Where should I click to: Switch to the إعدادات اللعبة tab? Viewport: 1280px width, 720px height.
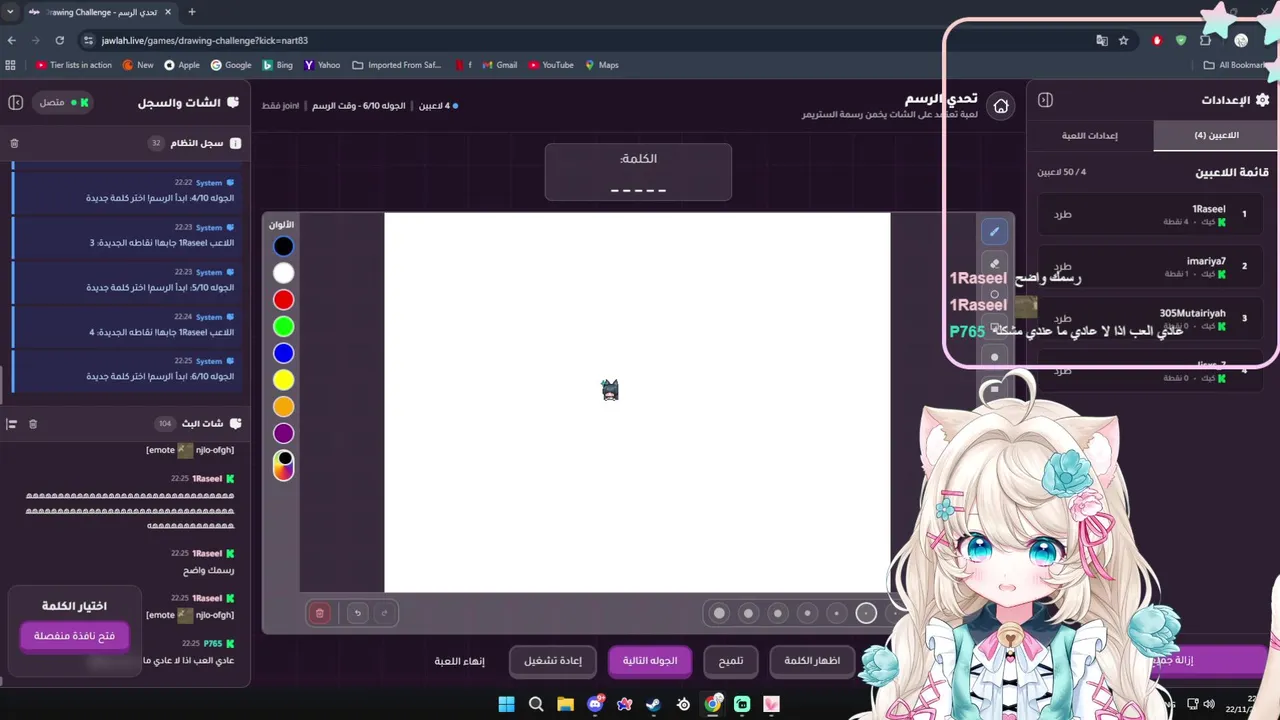coord(1090,135)
